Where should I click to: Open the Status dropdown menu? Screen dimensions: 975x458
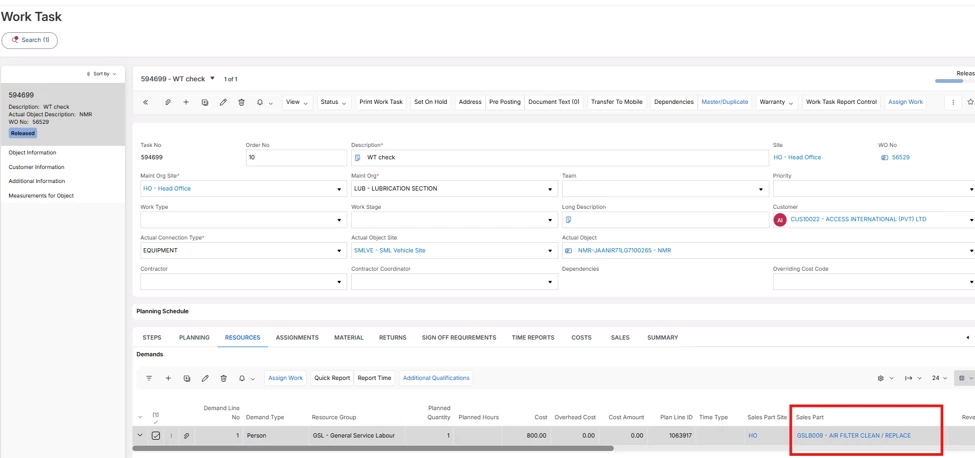pyautogui.click(x=334, y=102)
